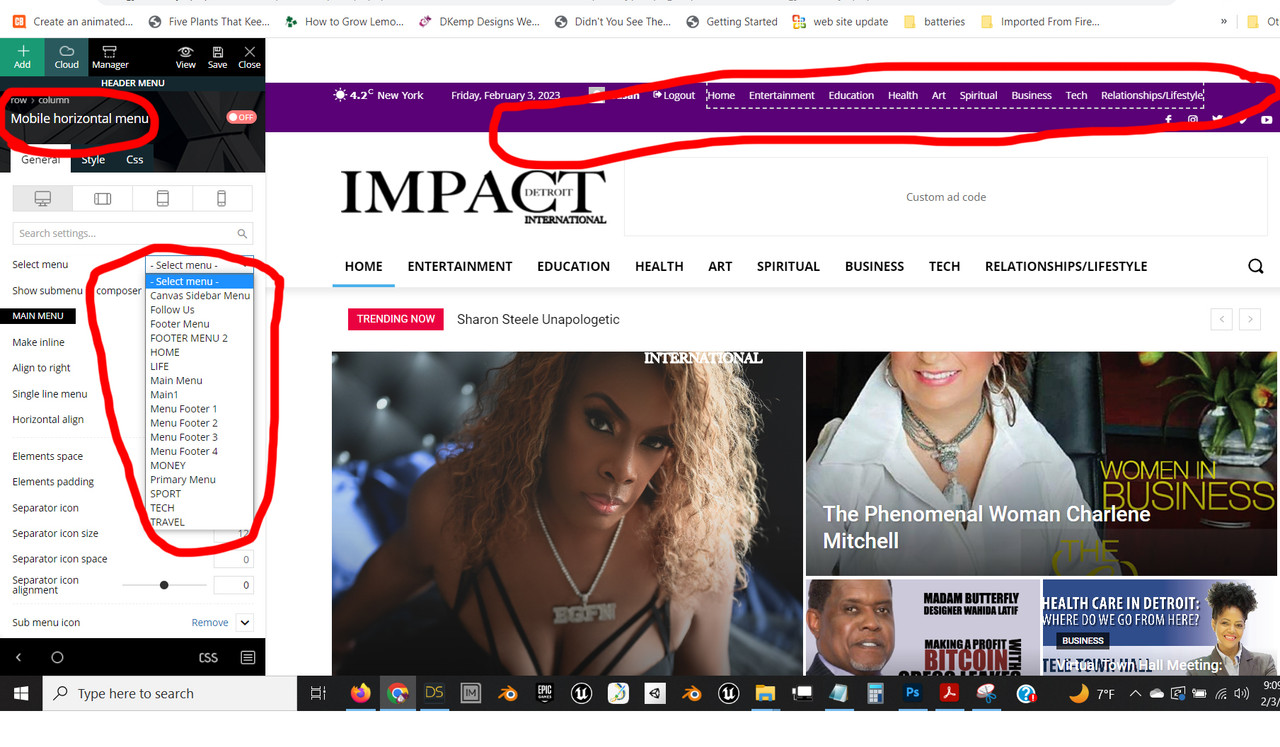
Task: Click the Windows taskbar search box
Action: click(x=170, y=693)
